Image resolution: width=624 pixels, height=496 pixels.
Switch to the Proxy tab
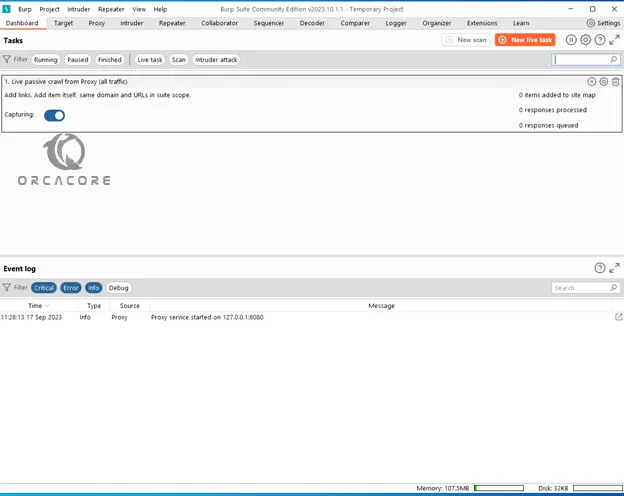coord(97,23)
